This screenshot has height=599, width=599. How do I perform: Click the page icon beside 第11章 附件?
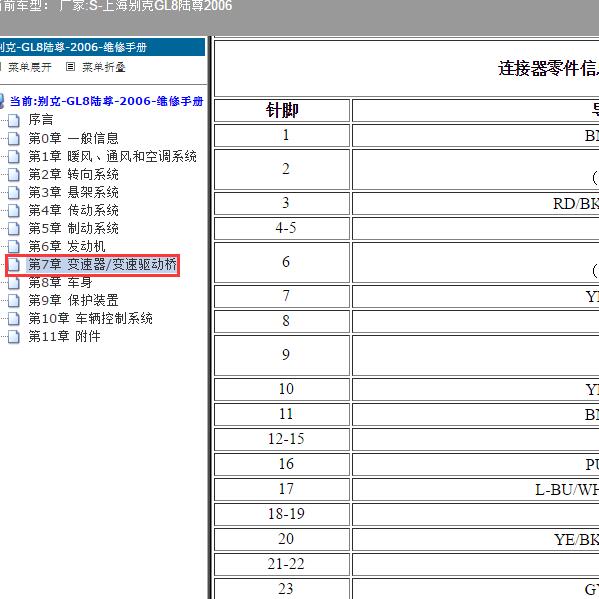click(x=14, y=337)
